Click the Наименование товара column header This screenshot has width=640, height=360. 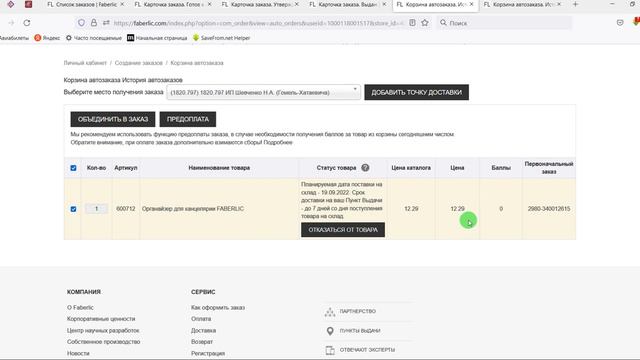click(x=219, y=168)
